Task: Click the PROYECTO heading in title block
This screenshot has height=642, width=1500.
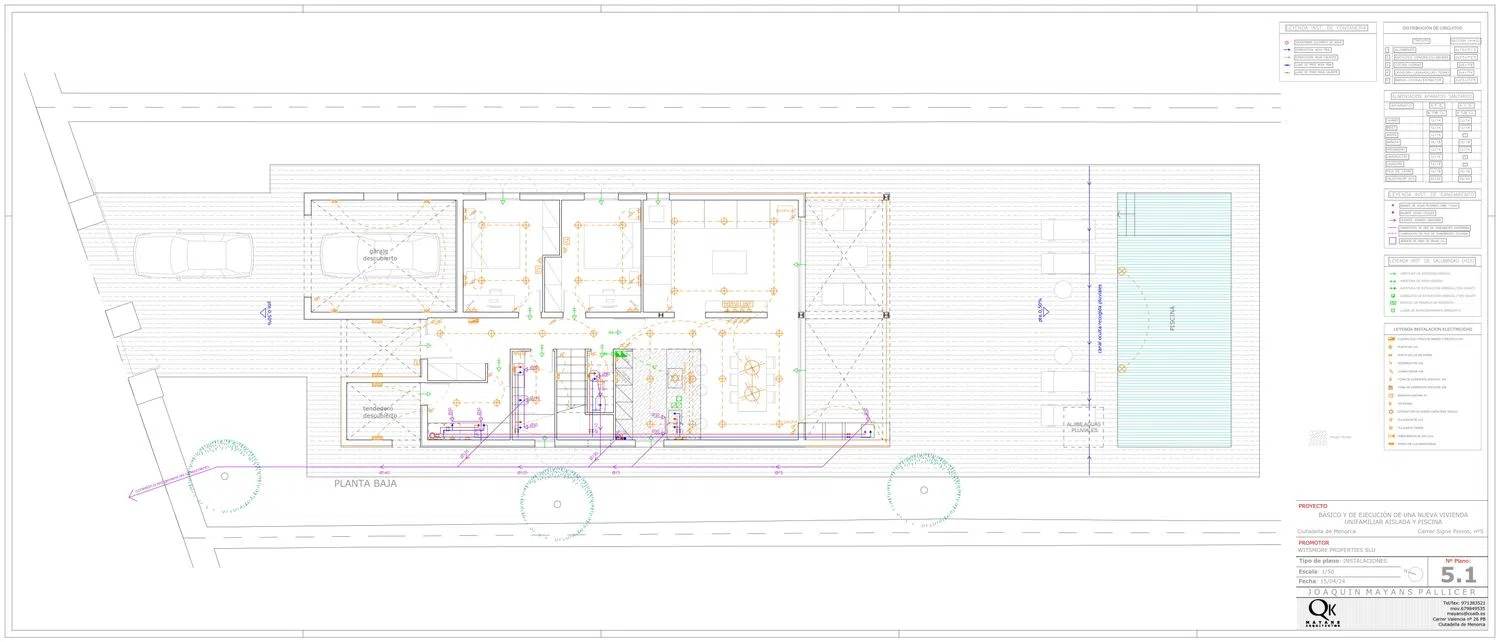Action: [x=1313, y=506]
